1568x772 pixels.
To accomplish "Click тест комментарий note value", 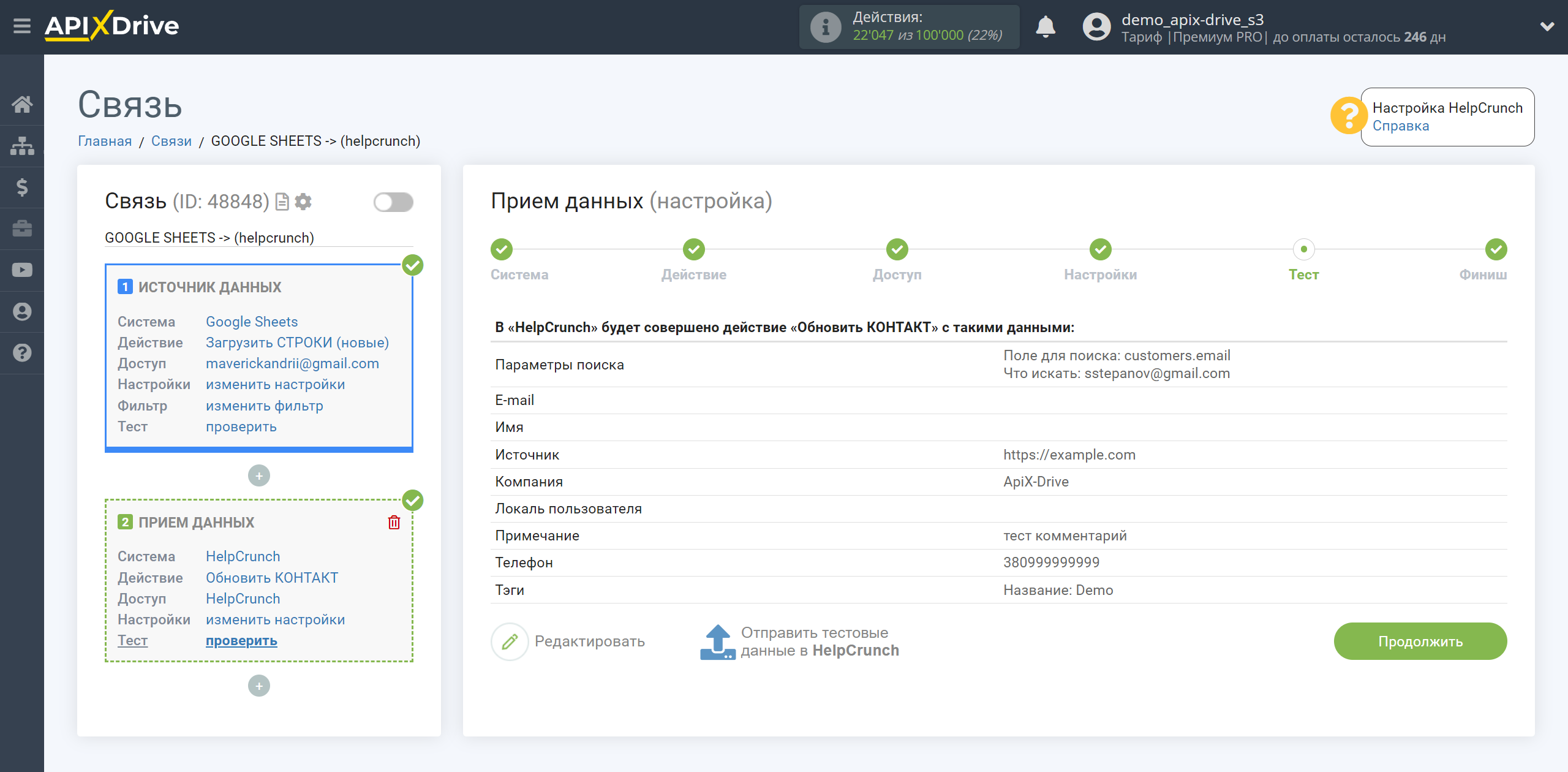I will pyautogui.click(x=1065, y=535).
